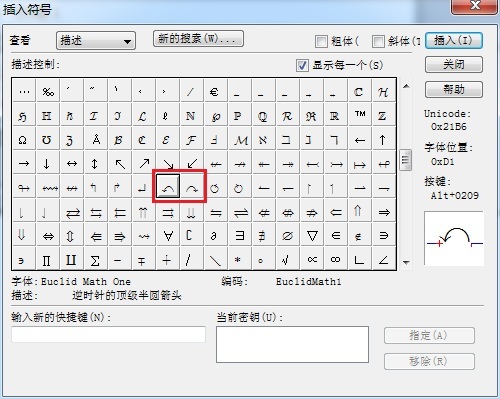
Task: Pick the Euro € sign symbol
Action: pos(215,91)
